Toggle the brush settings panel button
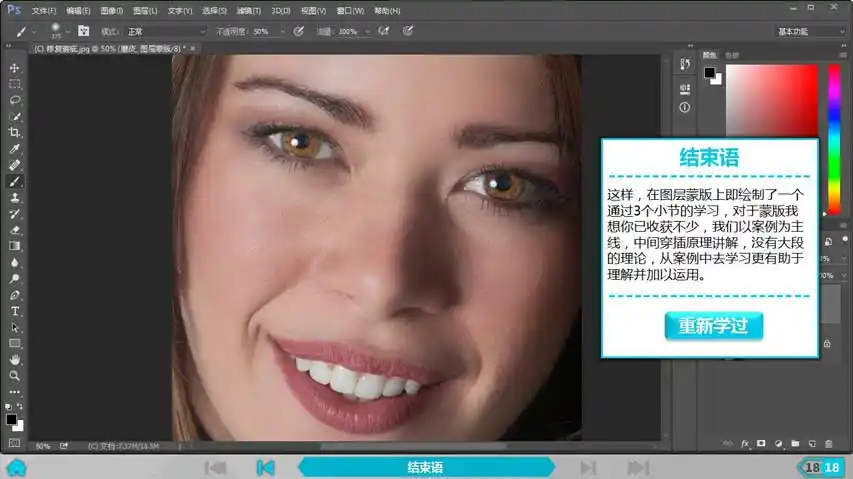This screenshot has width=853, height=479. [x=83, y=31]
